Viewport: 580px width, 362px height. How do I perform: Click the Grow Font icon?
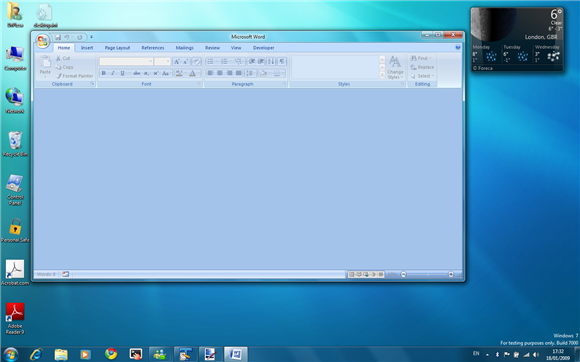177,61
